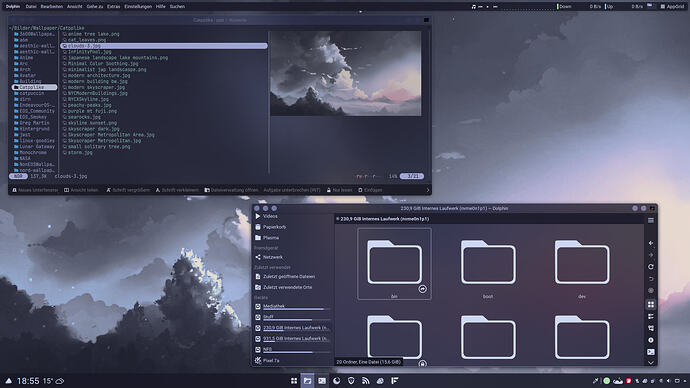Open the Datei menu in the top bar
690x388 pixels.
31,7
